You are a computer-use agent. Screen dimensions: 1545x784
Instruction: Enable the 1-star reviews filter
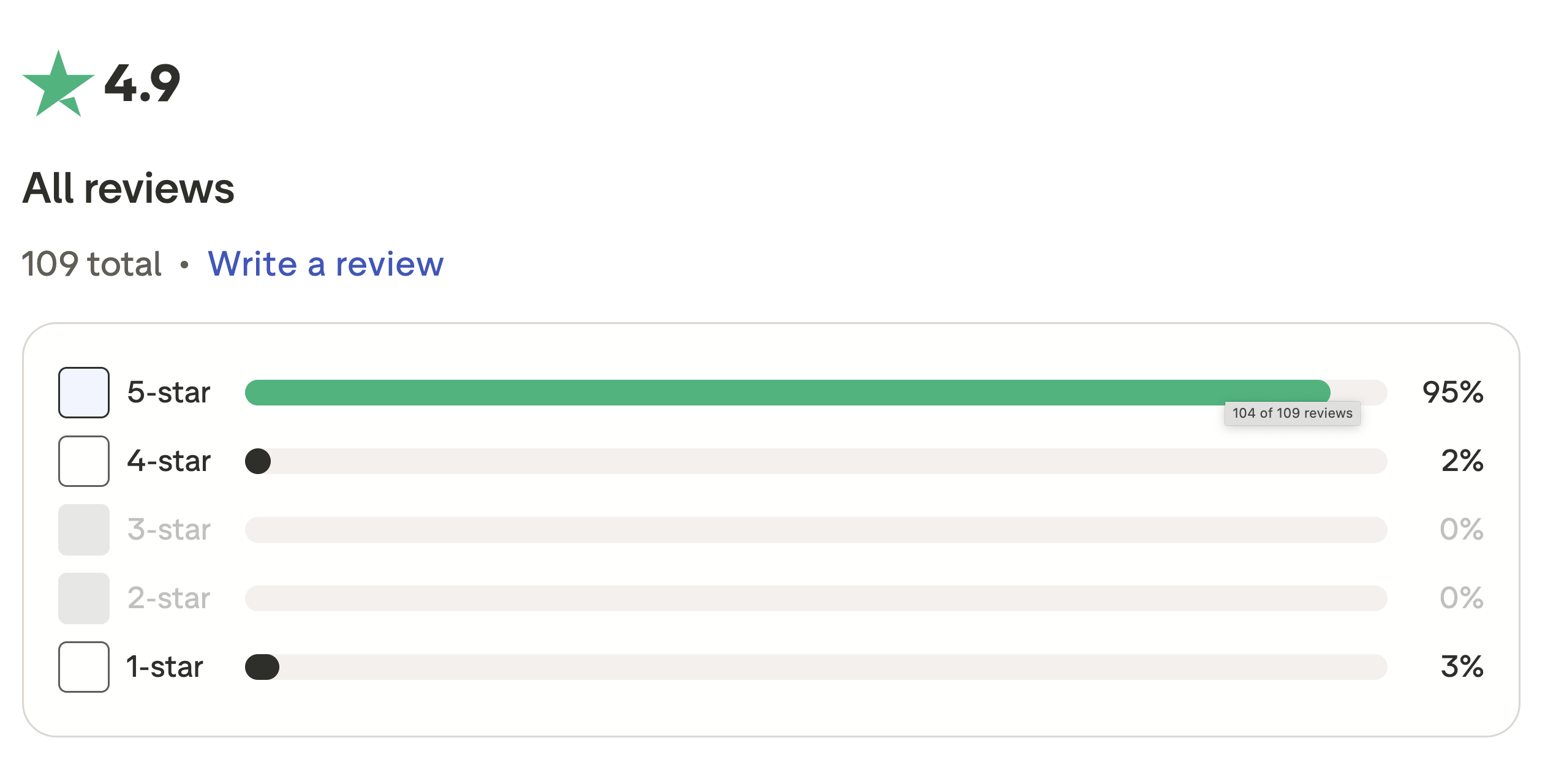(x=83, y=667)
